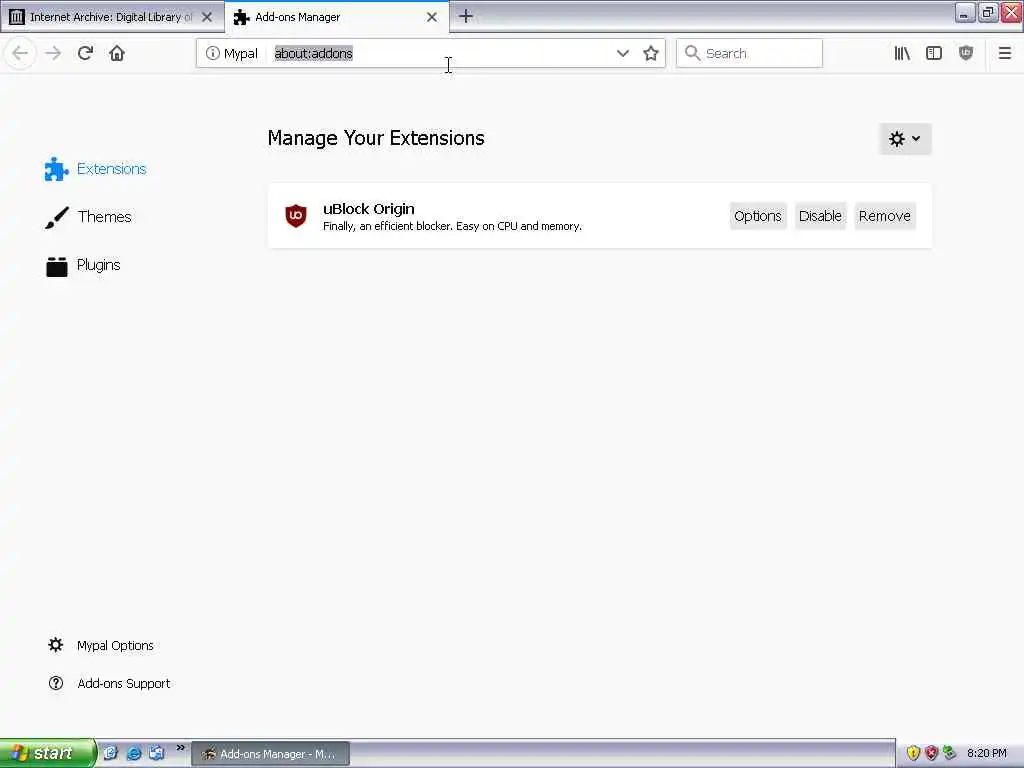Viewport: 1024px width, 768px height.
Task: Click the uBlock description 'Finally, an efficient blocker'
Action: [453, 227]
